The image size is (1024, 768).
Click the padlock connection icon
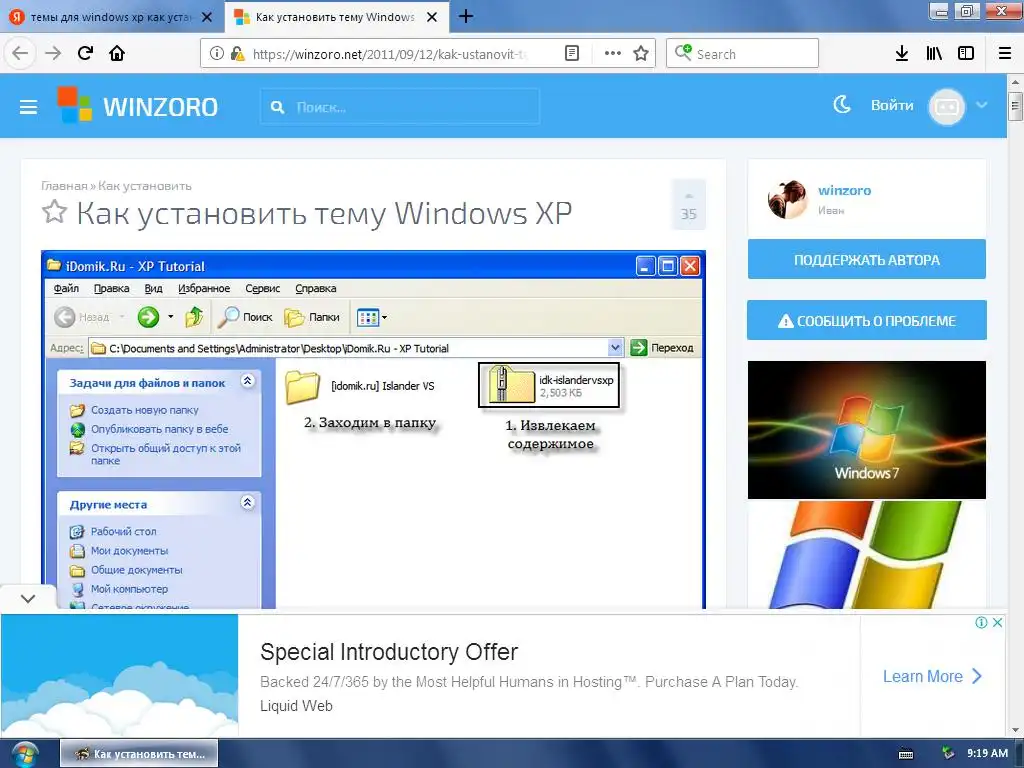click(x=237, y=54)
